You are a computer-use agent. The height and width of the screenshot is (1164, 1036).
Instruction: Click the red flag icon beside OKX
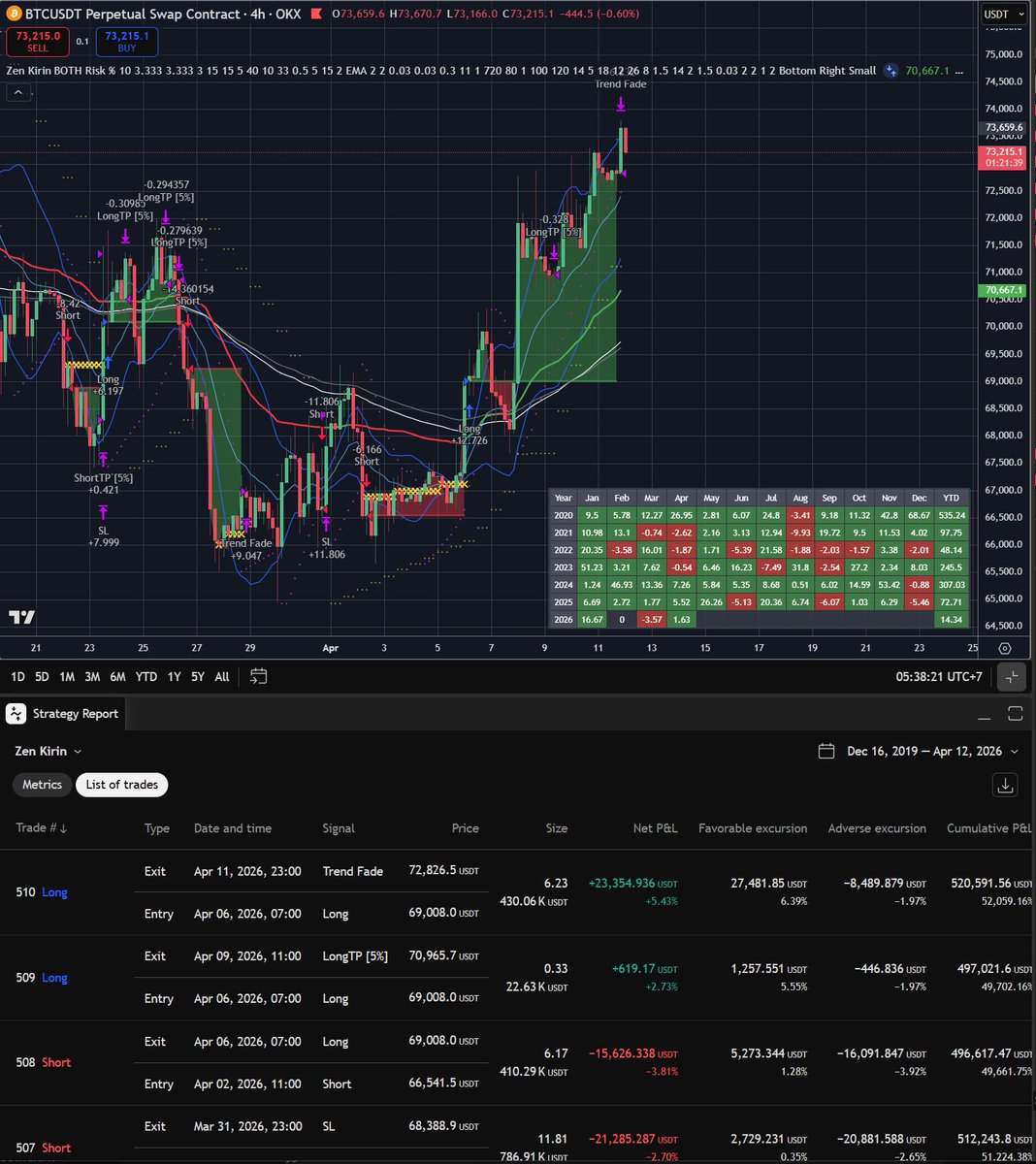[x=317, y=15]
